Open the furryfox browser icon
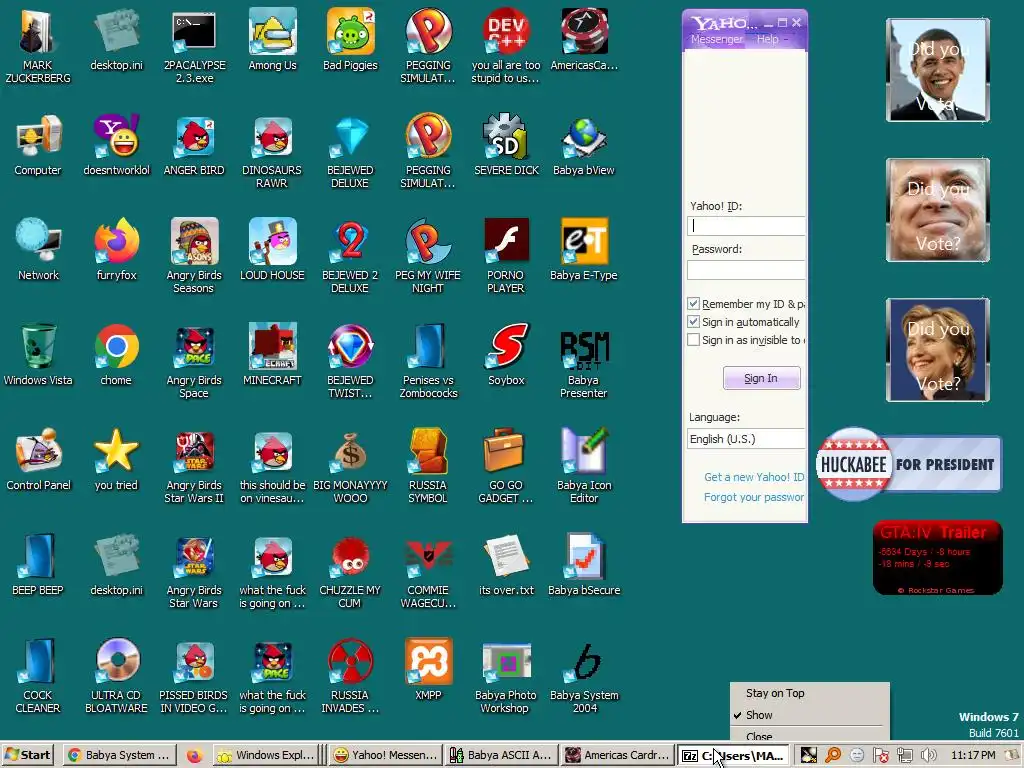Viewport: 1024px width, 768px height. coord(116,249)
